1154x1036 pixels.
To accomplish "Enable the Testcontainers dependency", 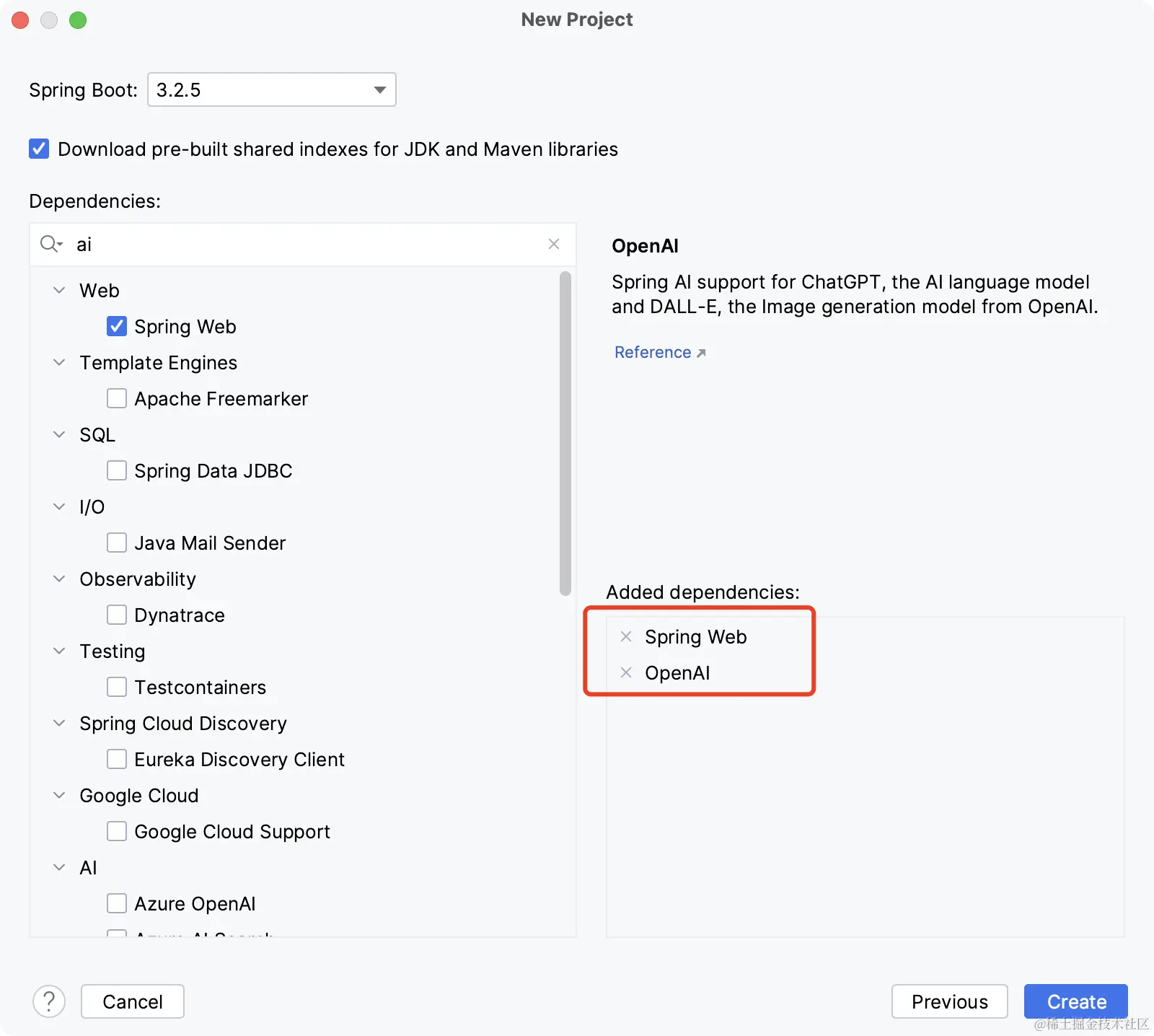I will [117, 687].
